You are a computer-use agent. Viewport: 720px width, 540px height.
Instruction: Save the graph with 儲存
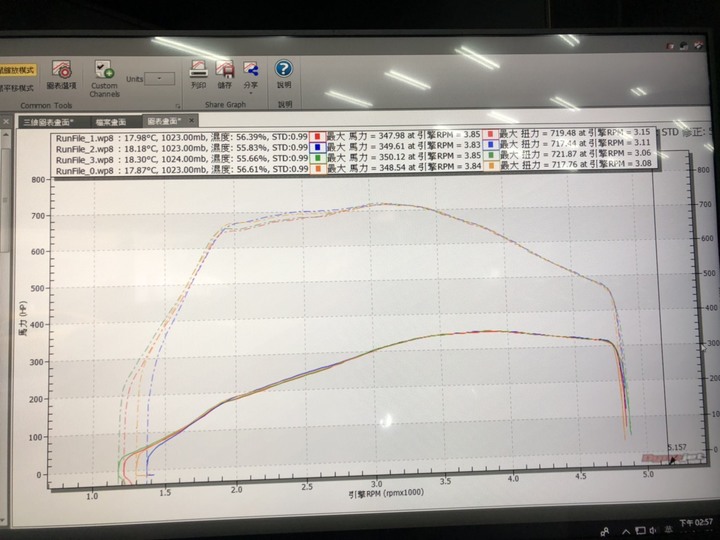(225, 74)
